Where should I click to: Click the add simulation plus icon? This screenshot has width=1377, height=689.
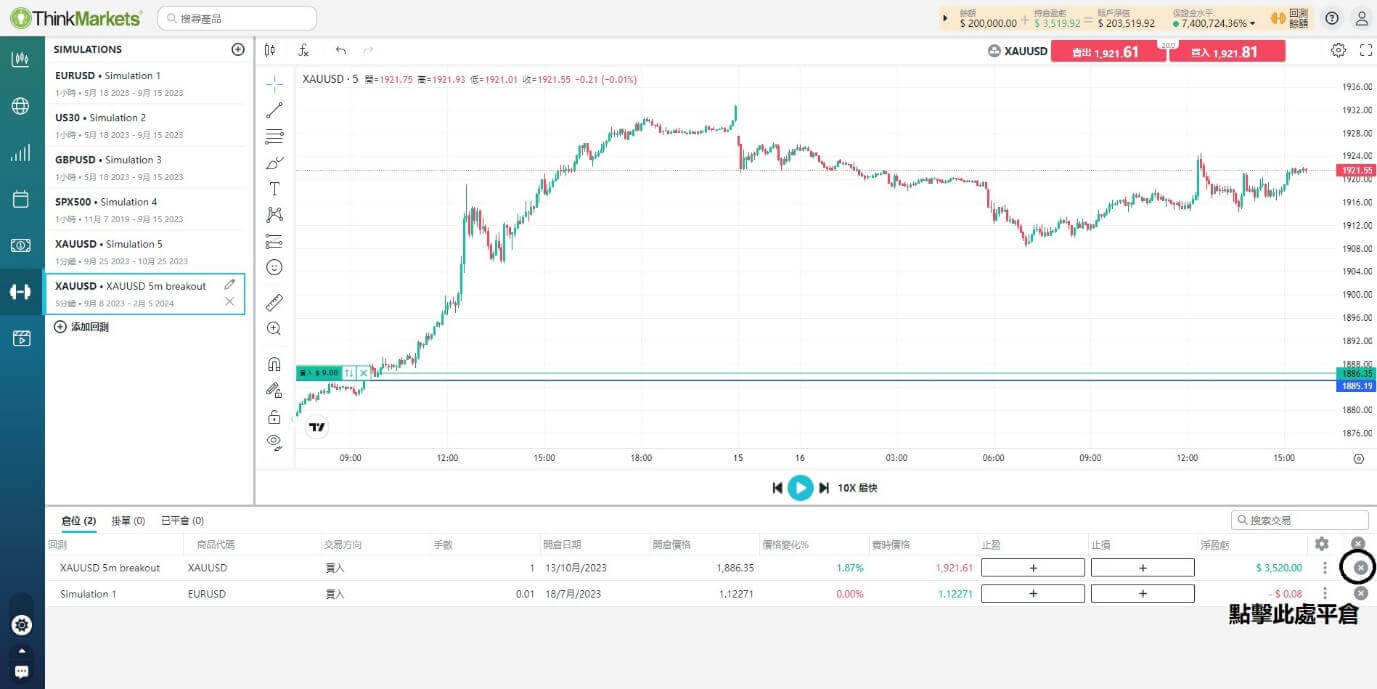(x=237, y=49)
